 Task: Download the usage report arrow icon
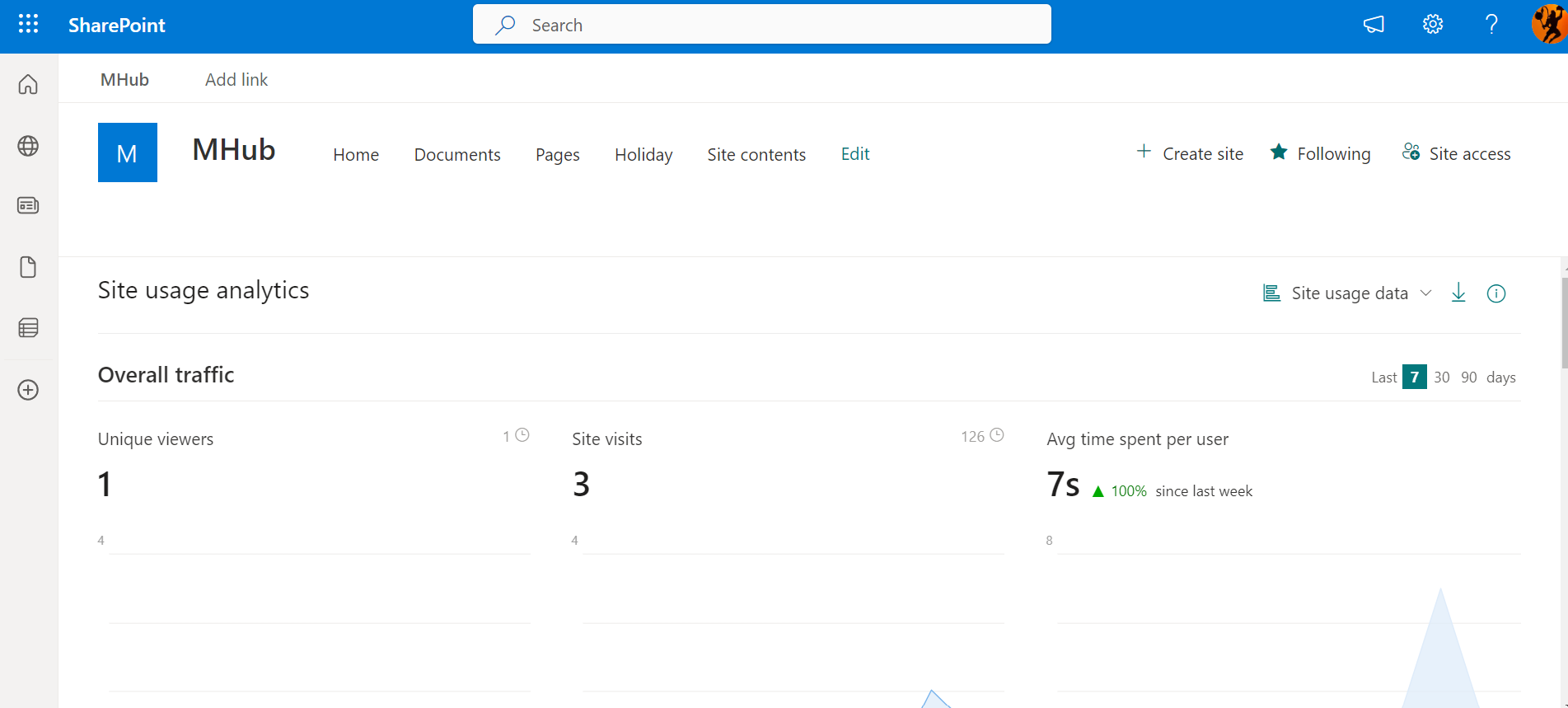coord(1458,293)
